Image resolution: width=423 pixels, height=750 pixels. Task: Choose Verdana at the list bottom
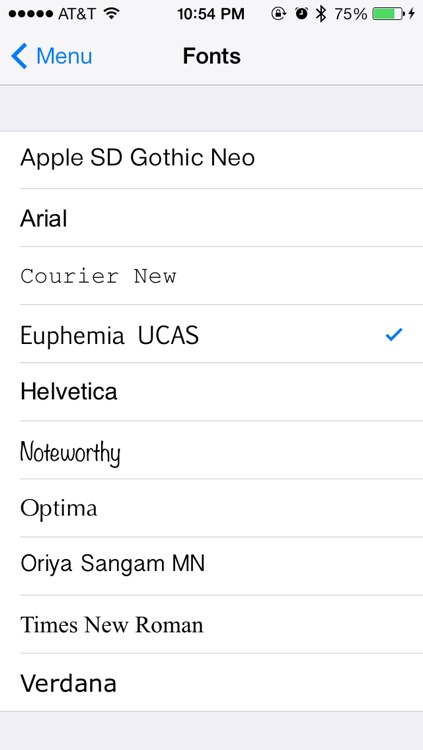(212, 683)
